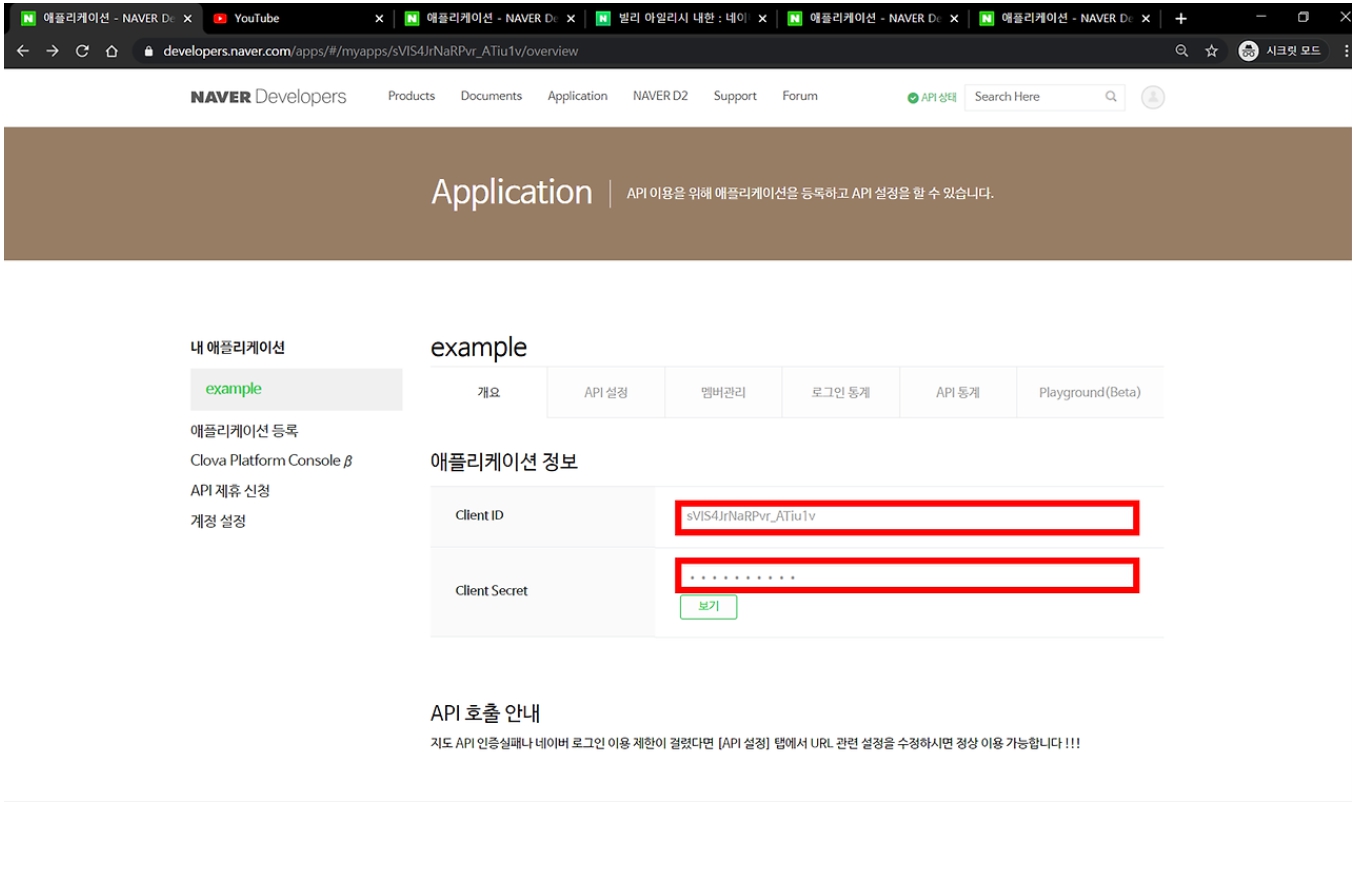The height and width of the screenshot is (893, 1367).
Task: Open 애플리케이션 등록 in the sidebar
Action: 244,431
